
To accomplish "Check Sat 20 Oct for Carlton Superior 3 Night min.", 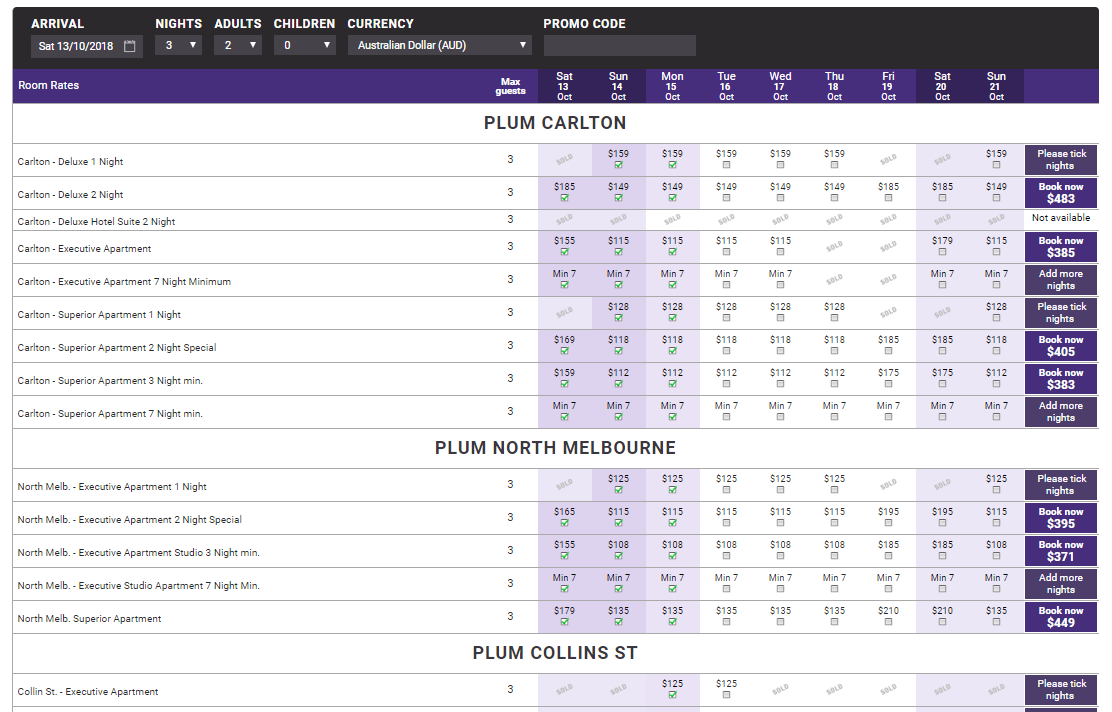I will (943, 384).
